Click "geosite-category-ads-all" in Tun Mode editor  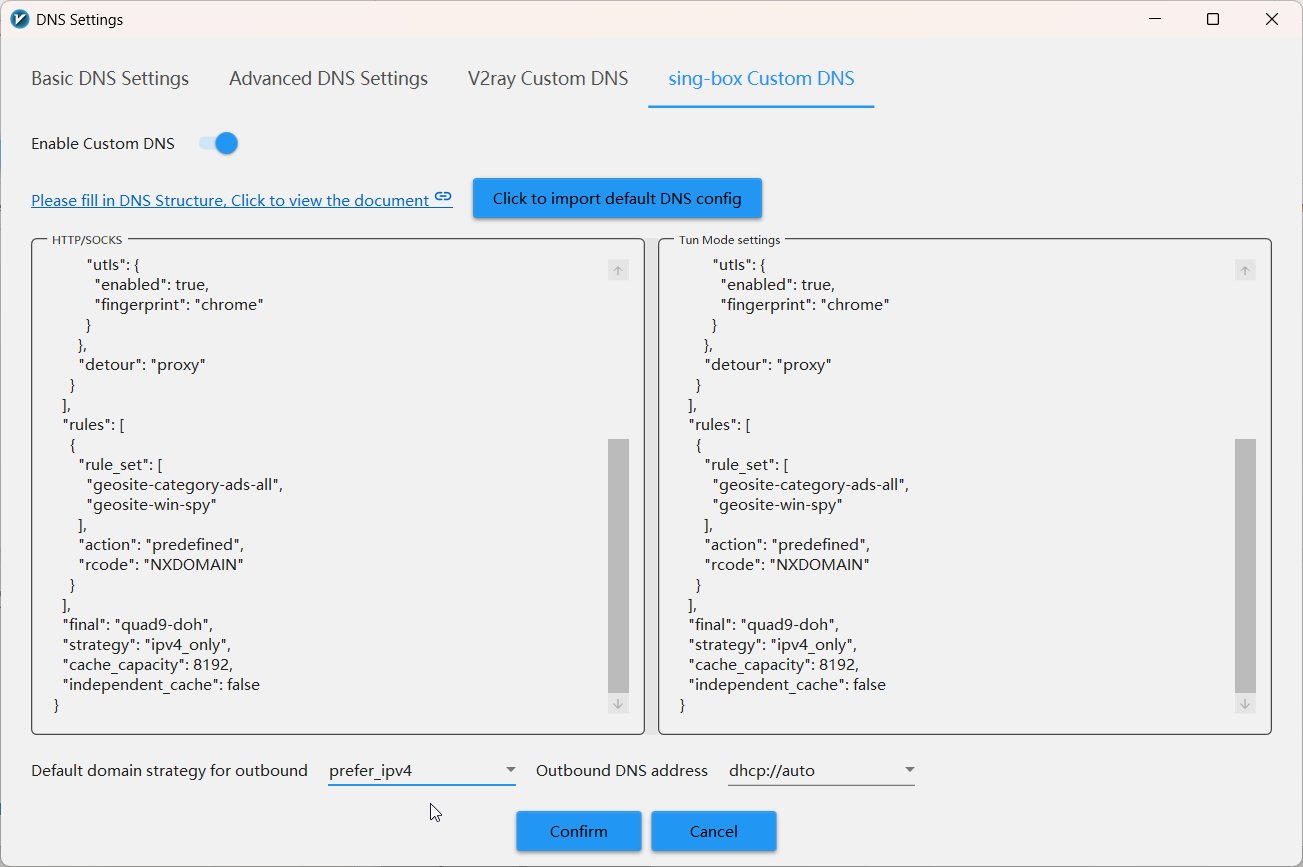[x=811, y=485]
